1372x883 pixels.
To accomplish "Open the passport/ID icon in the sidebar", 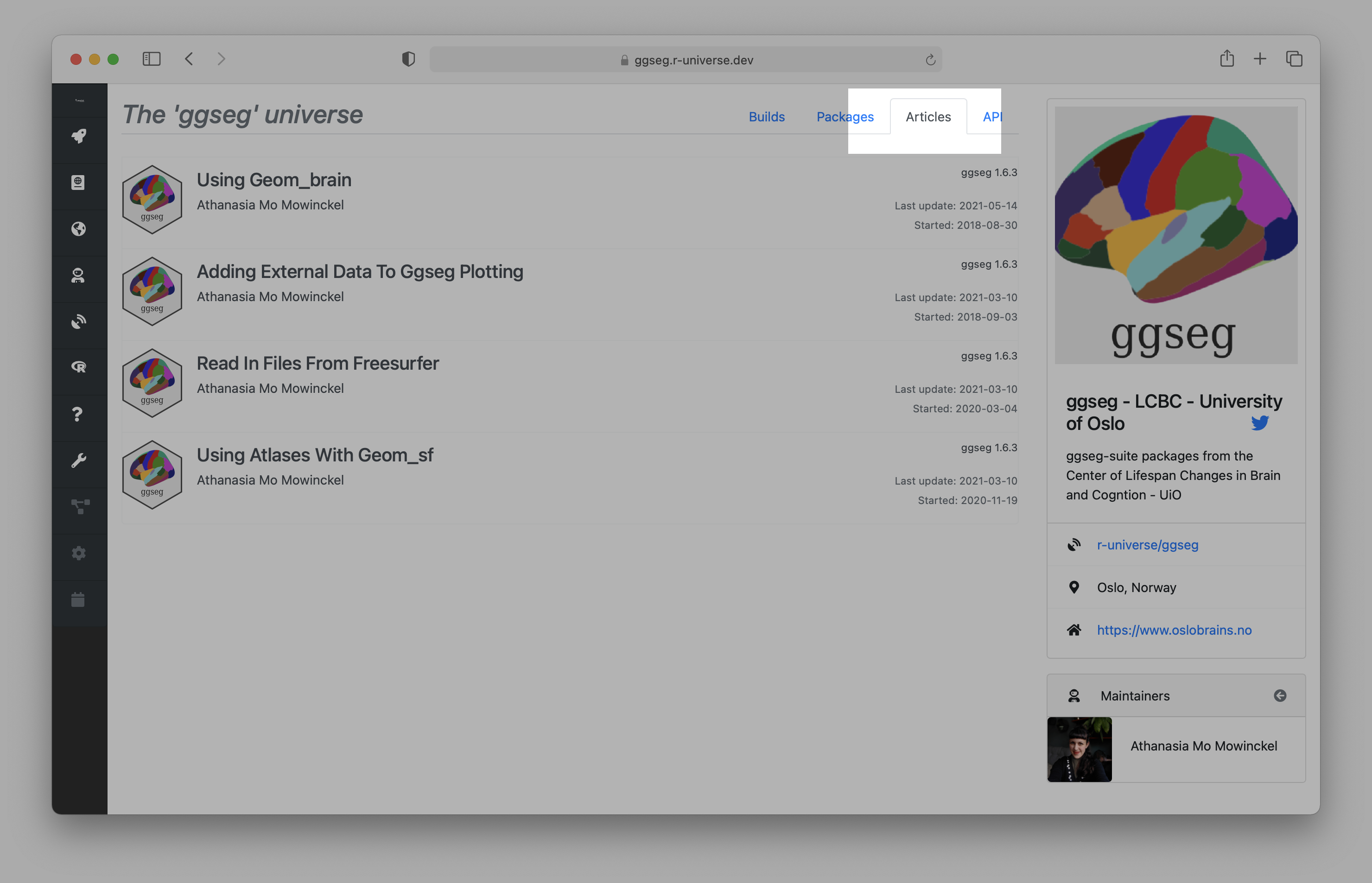I will click(x=79, y=183).
